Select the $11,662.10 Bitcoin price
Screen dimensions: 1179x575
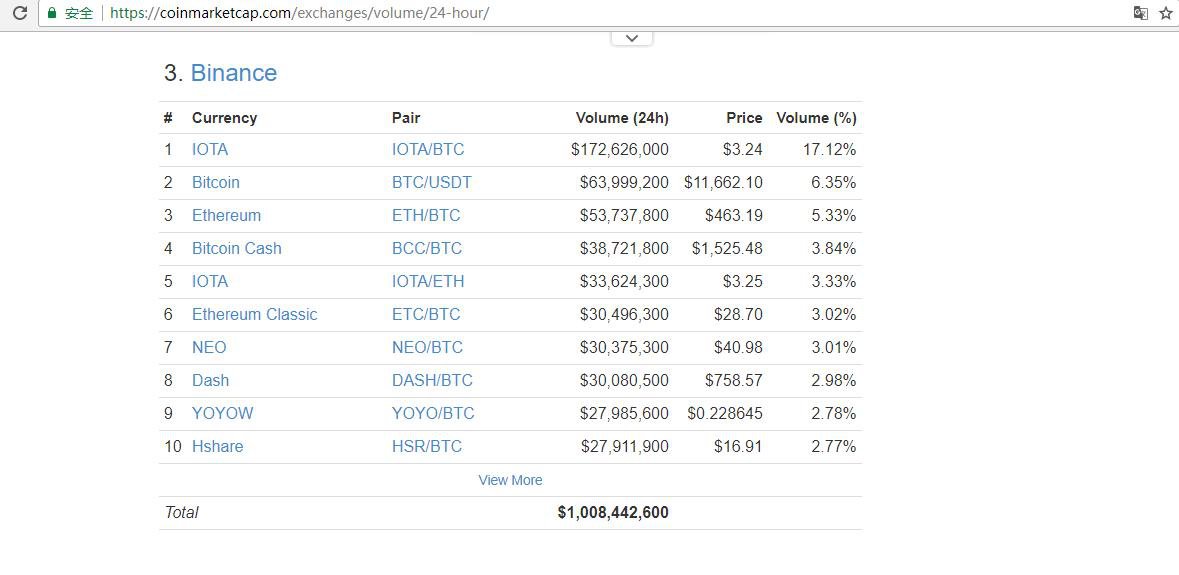(x=723, y=183)
